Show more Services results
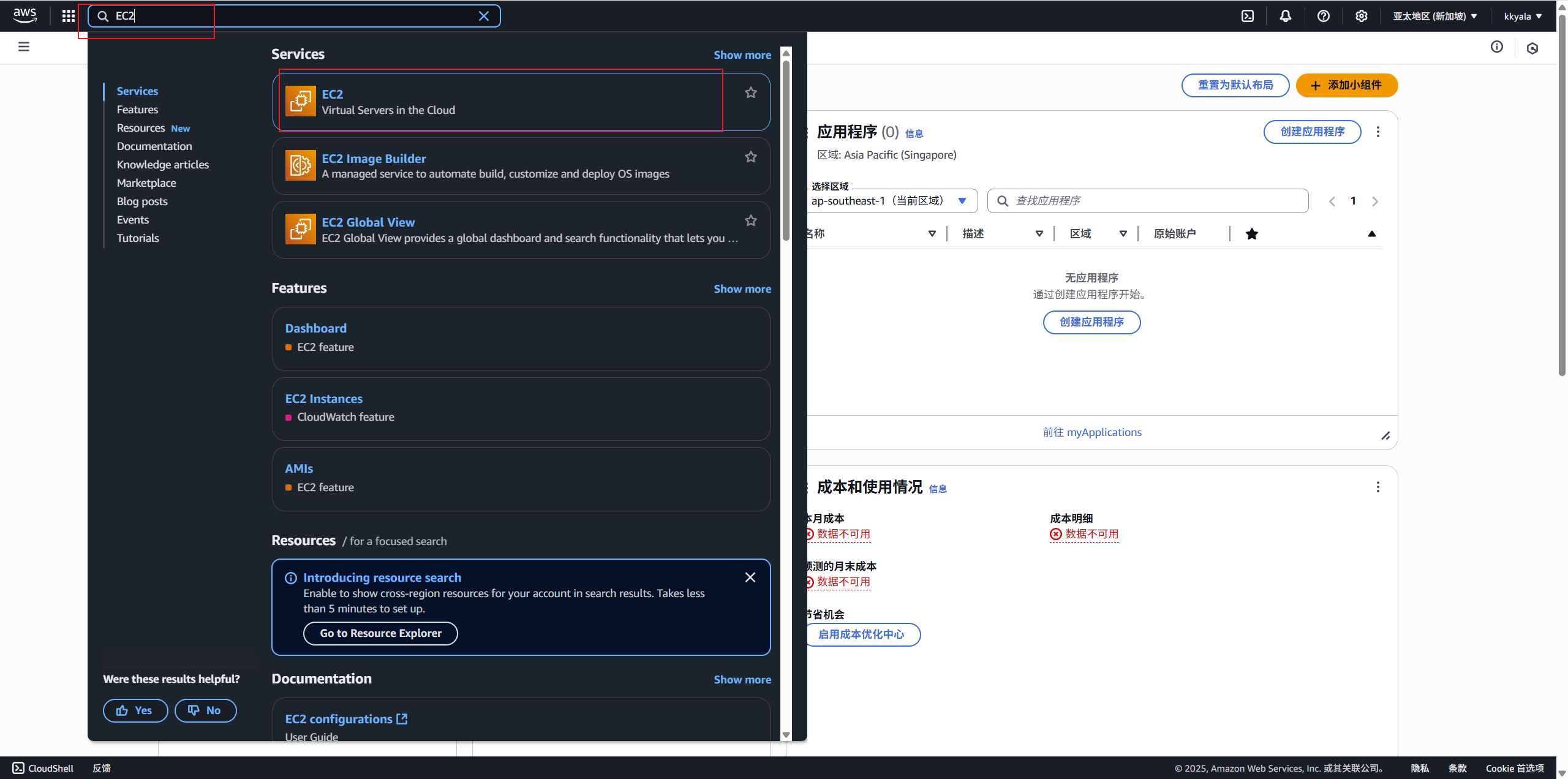This screenshot has height=779, width=1568. point(742,55)
